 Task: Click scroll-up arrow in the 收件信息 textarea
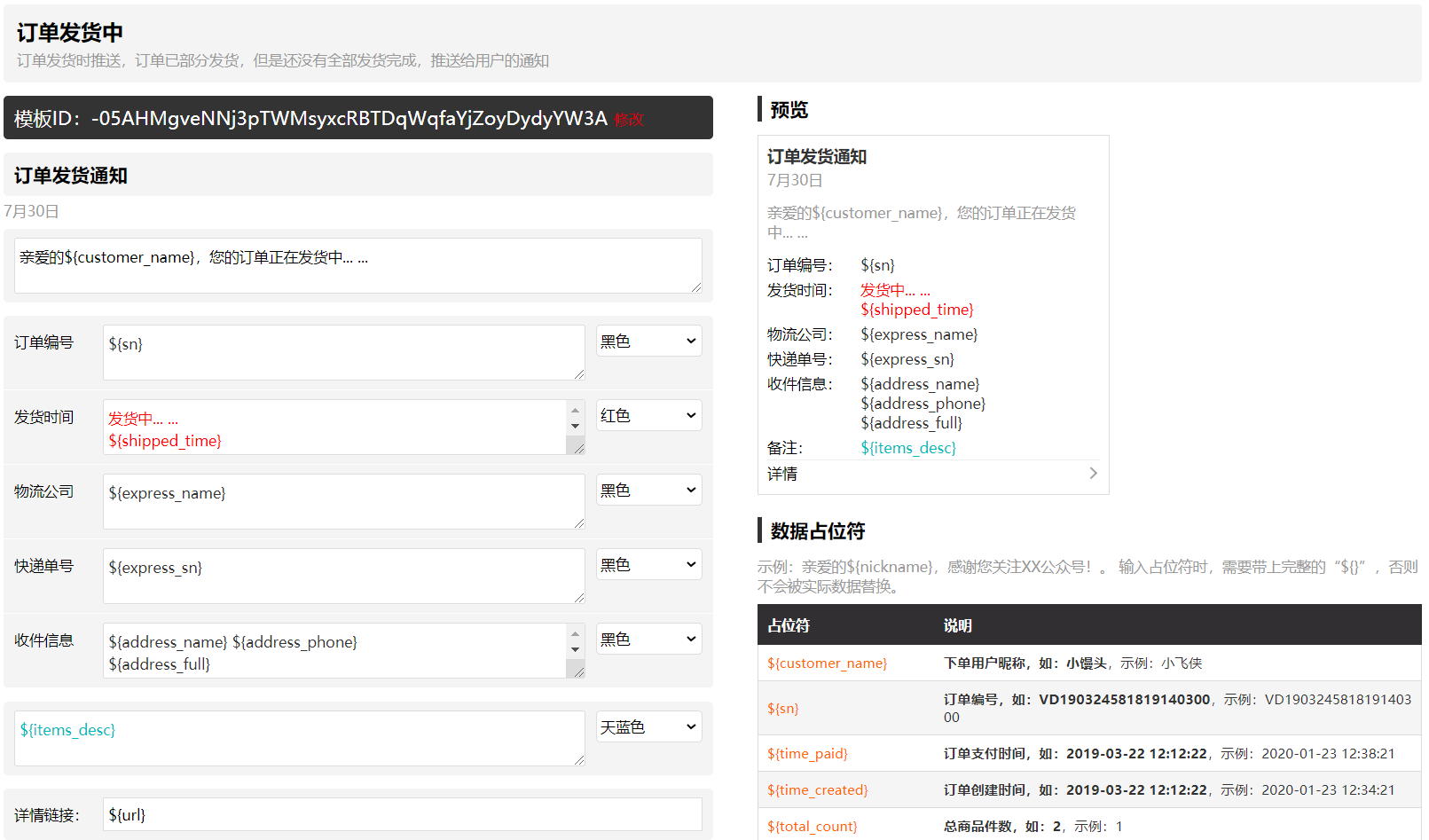pos(575,634)
